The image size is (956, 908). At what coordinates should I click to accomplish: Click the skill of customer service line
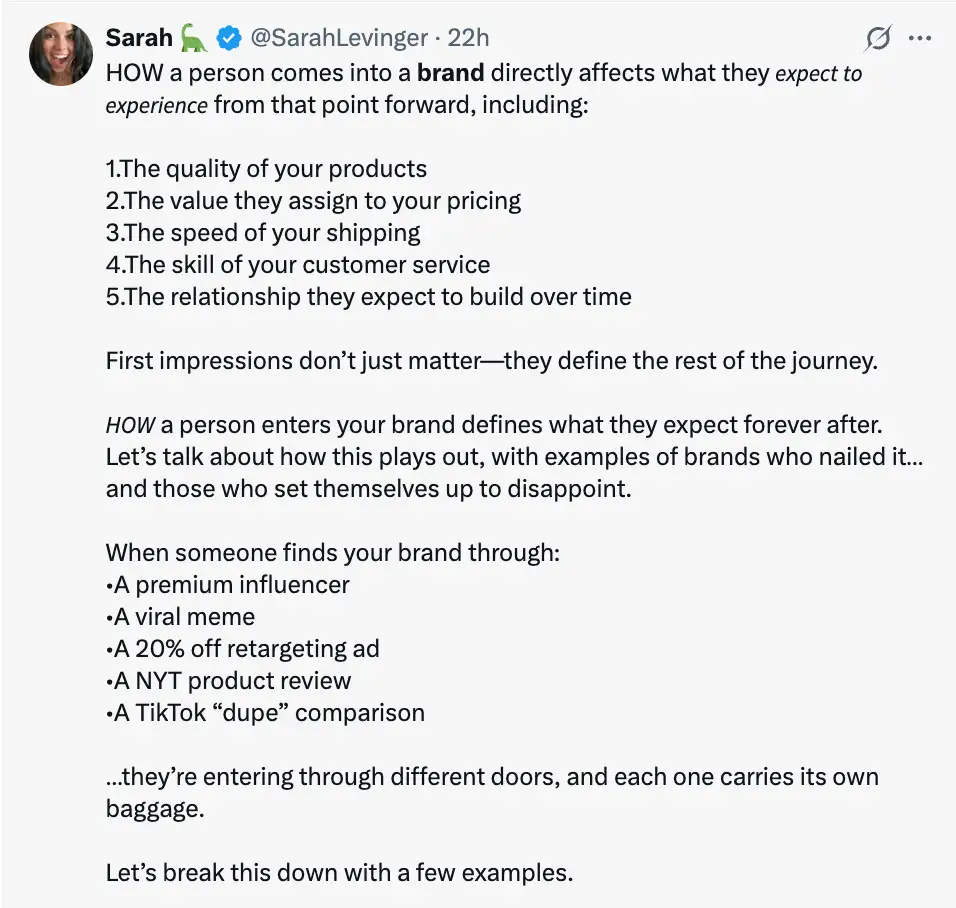(298, 265)
